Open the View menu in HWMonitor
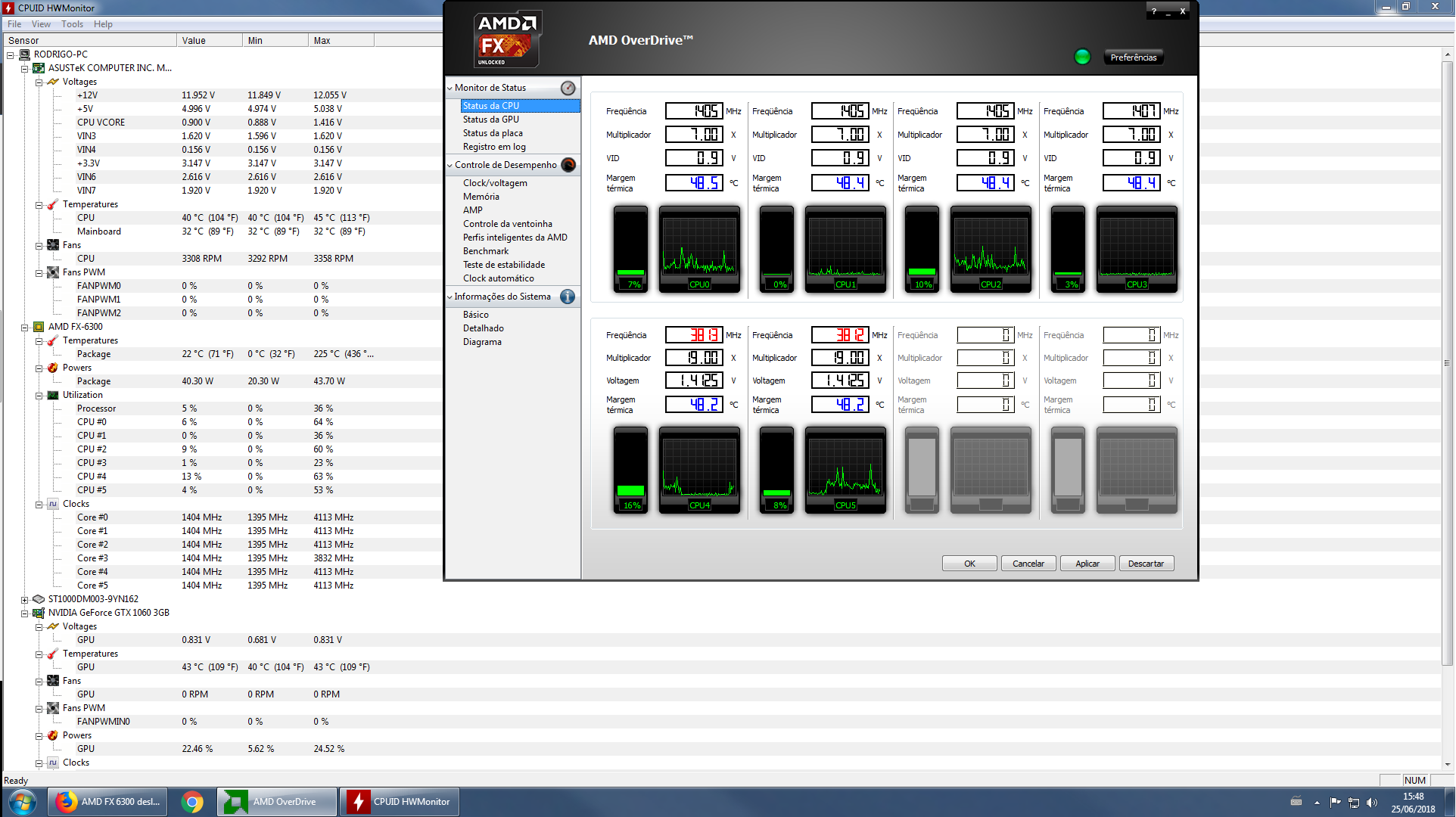The height and width of the screenshot is (817, 1456). [x=41, y=24]
